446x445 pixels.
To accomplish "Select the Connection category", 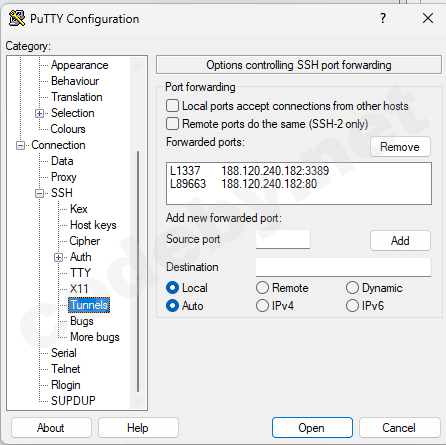I will point(58,145).
